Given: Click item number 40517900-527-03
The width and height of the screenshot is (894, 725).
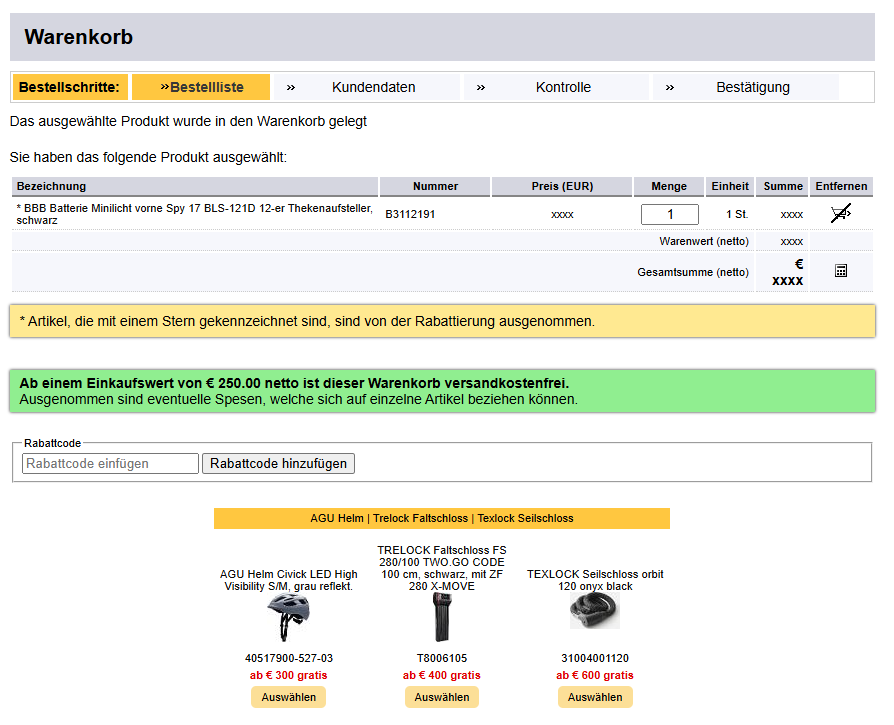Looking at the screenshot, I should tap(288, 658).
